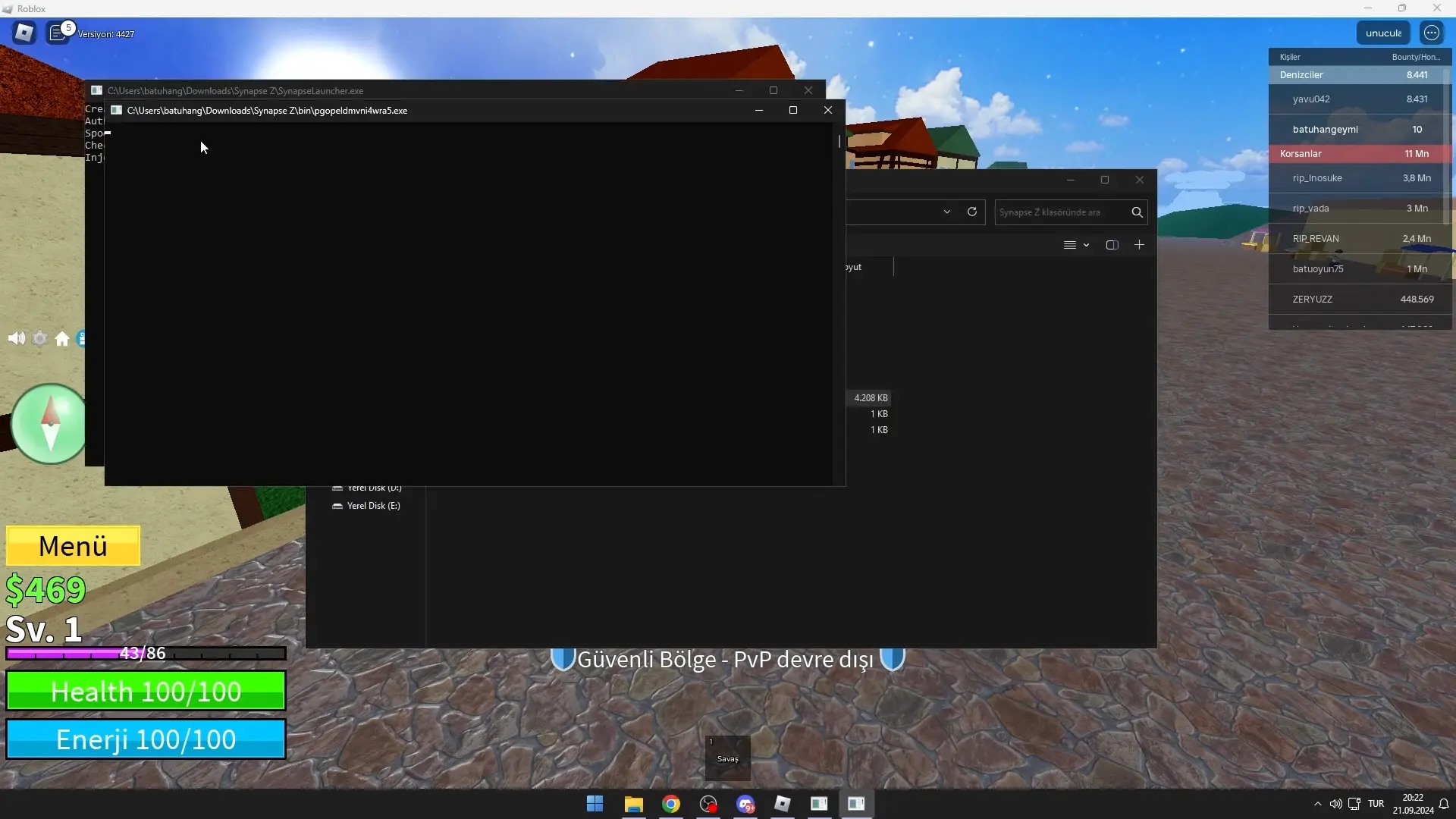Click the green compass widget

(x=49, y=423)
